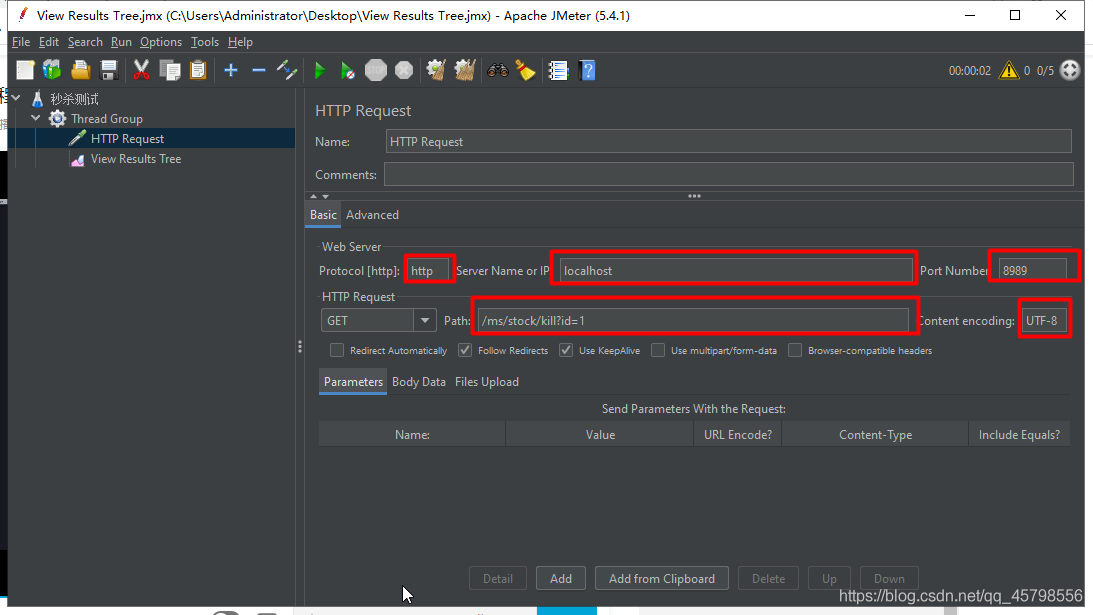Click the Name text field

(728, 142)
